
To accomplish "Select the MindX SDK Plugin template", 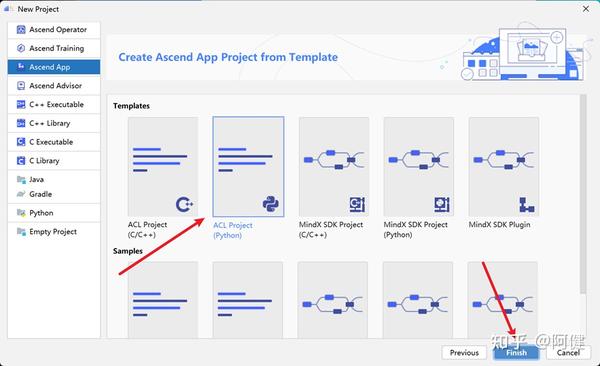I will pyautogui.click(x=504, y=173).
